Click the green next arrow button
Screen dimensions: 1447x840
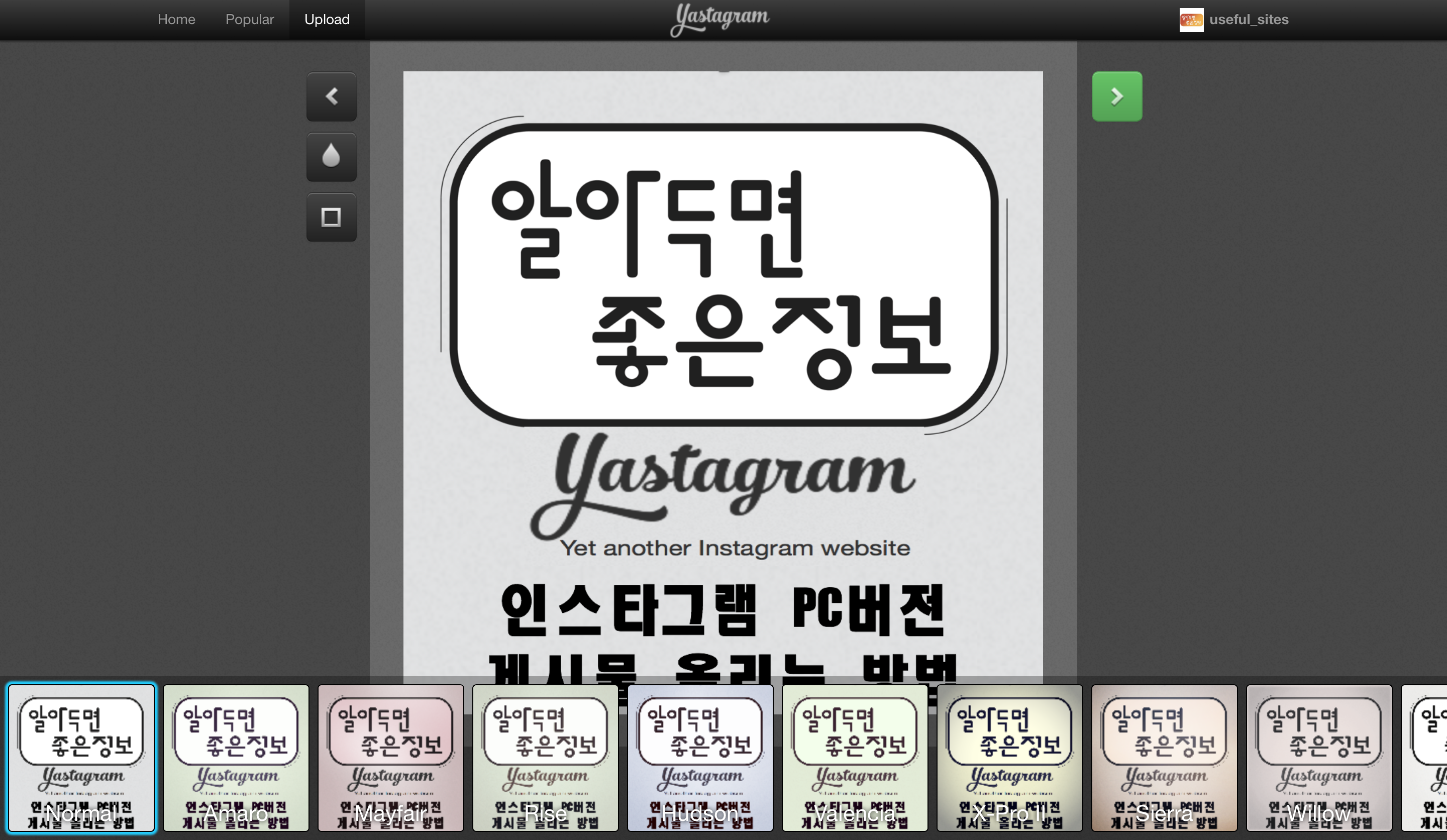[x=1116, y=96]
